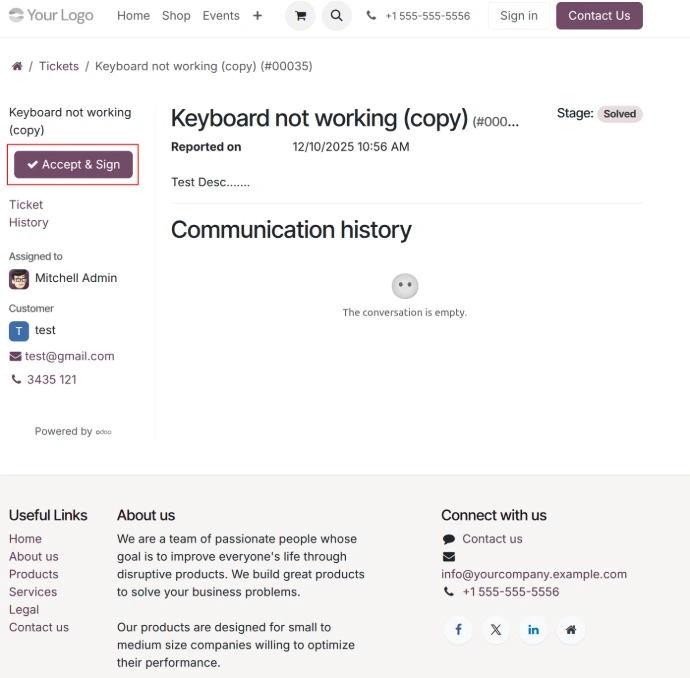Jump to History sidebar link
690x678 pixels.
click(x=29, y=223)
